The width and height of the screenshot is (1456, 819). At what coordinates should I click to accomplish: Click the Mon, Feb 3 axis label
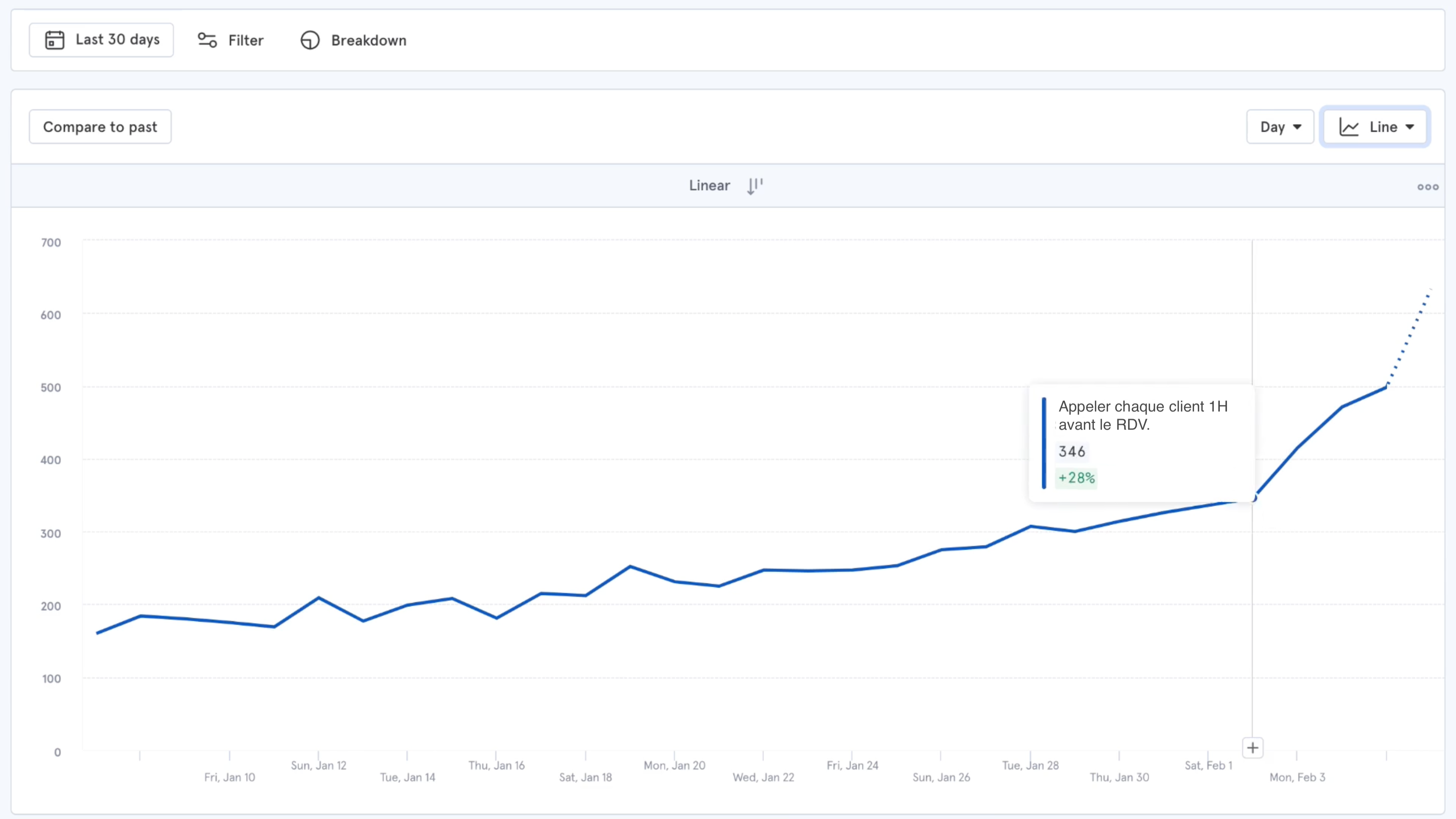click(x=1297, y=777)
